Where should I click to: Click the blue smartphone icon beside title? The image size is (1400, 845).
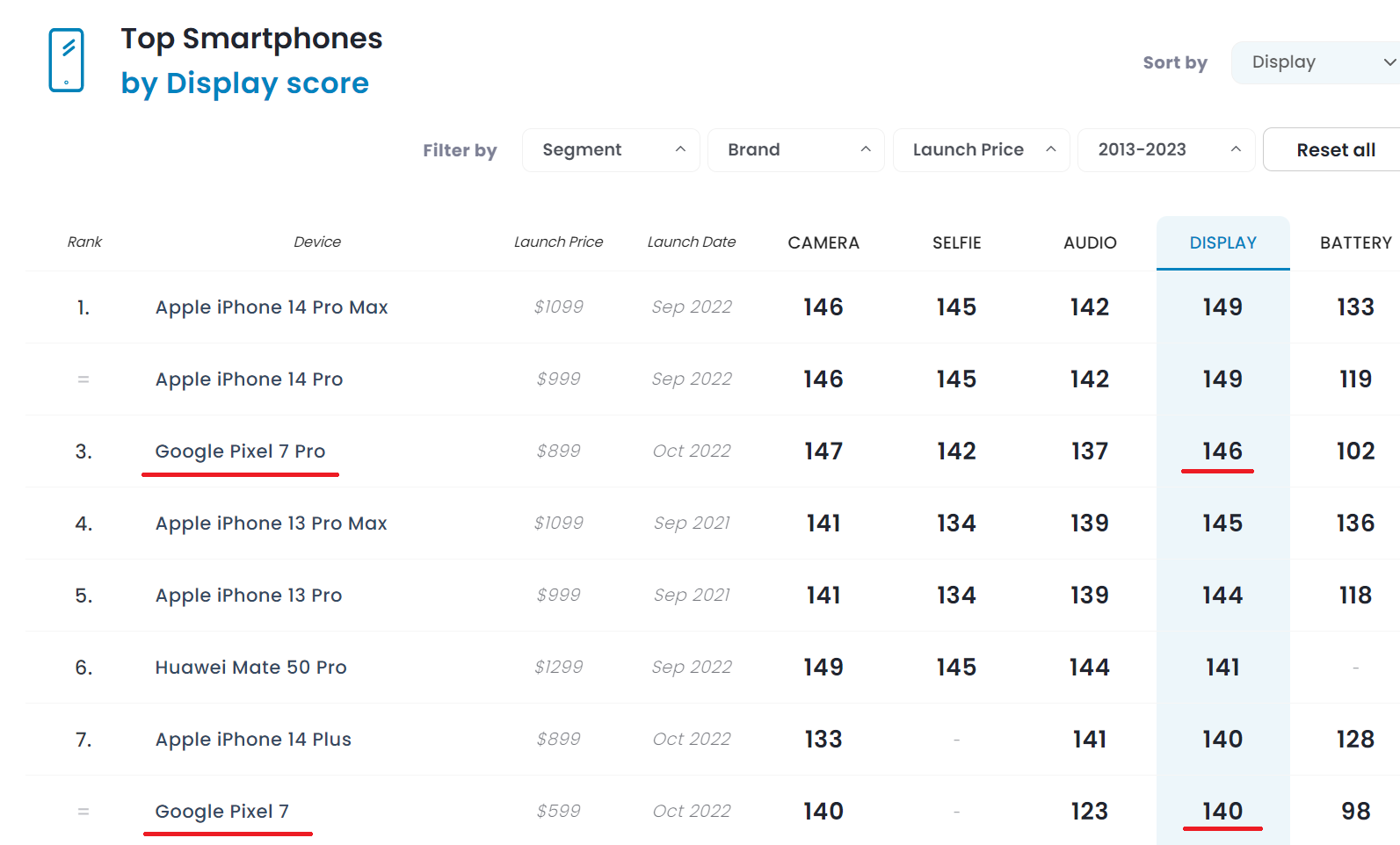(x=66, y=60)
